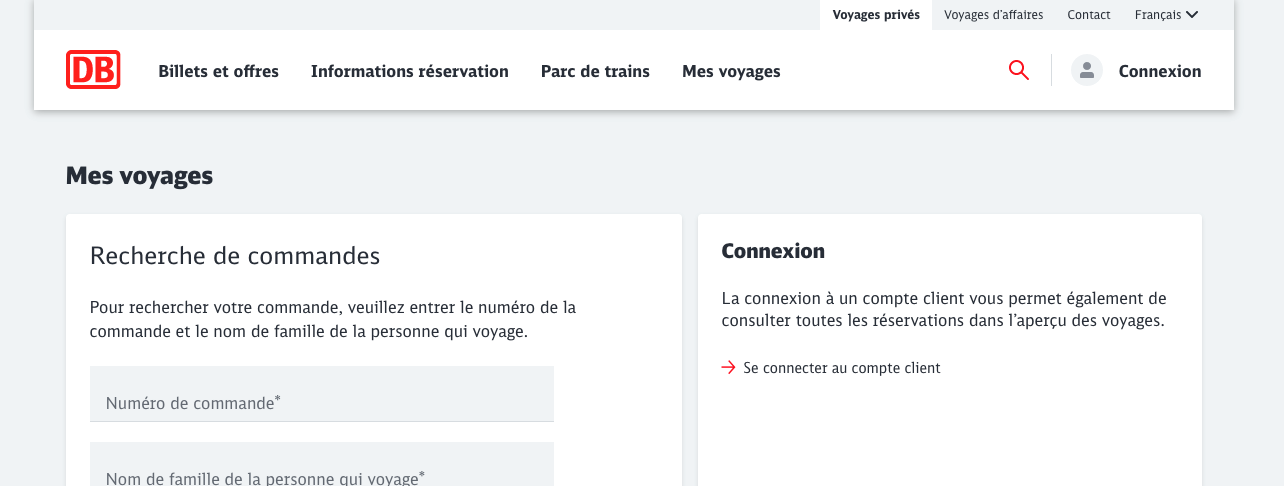Go to Mes voyages in the navigation bar
The image size is (1284, 486).
pos(731,71)
